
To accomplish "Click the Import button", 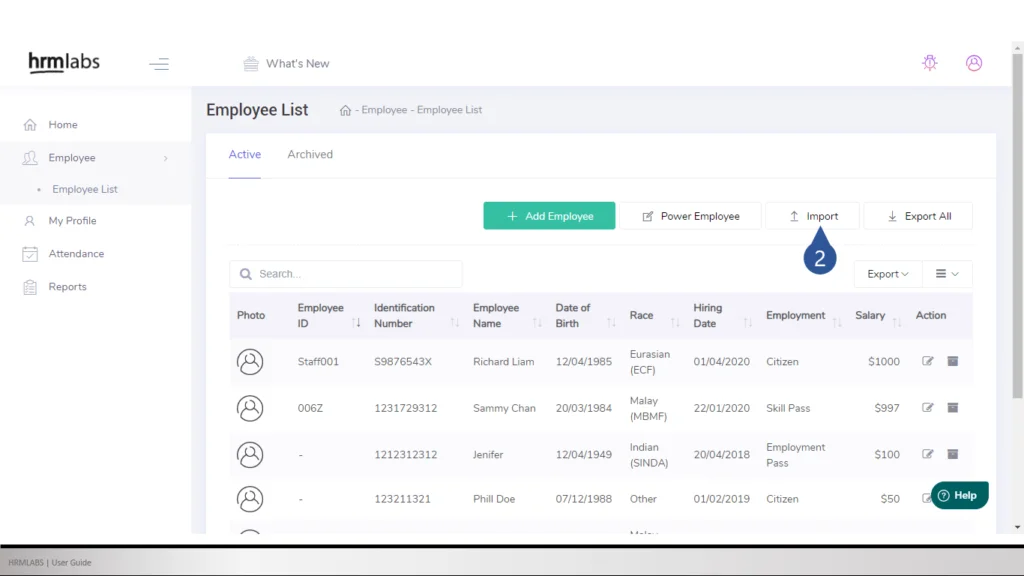I will click(812, 215).
